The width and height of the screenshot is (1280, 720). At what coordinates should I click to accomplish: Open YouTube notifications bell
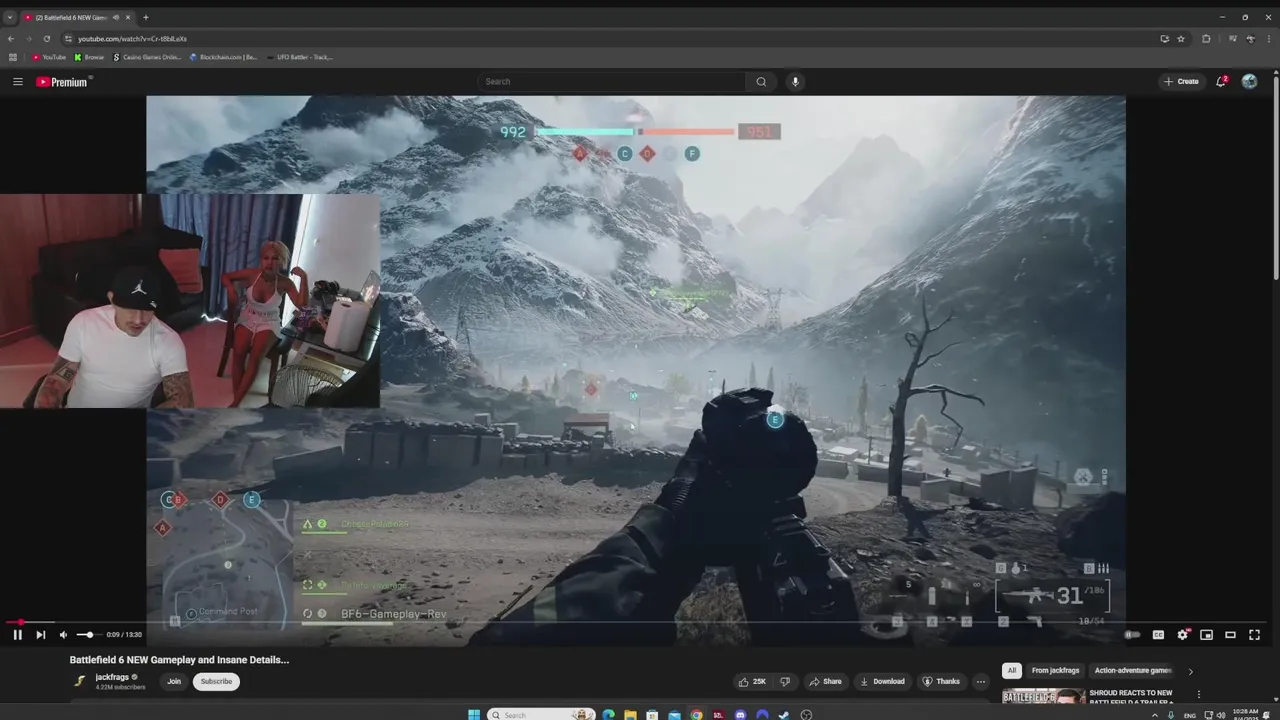1221,82
